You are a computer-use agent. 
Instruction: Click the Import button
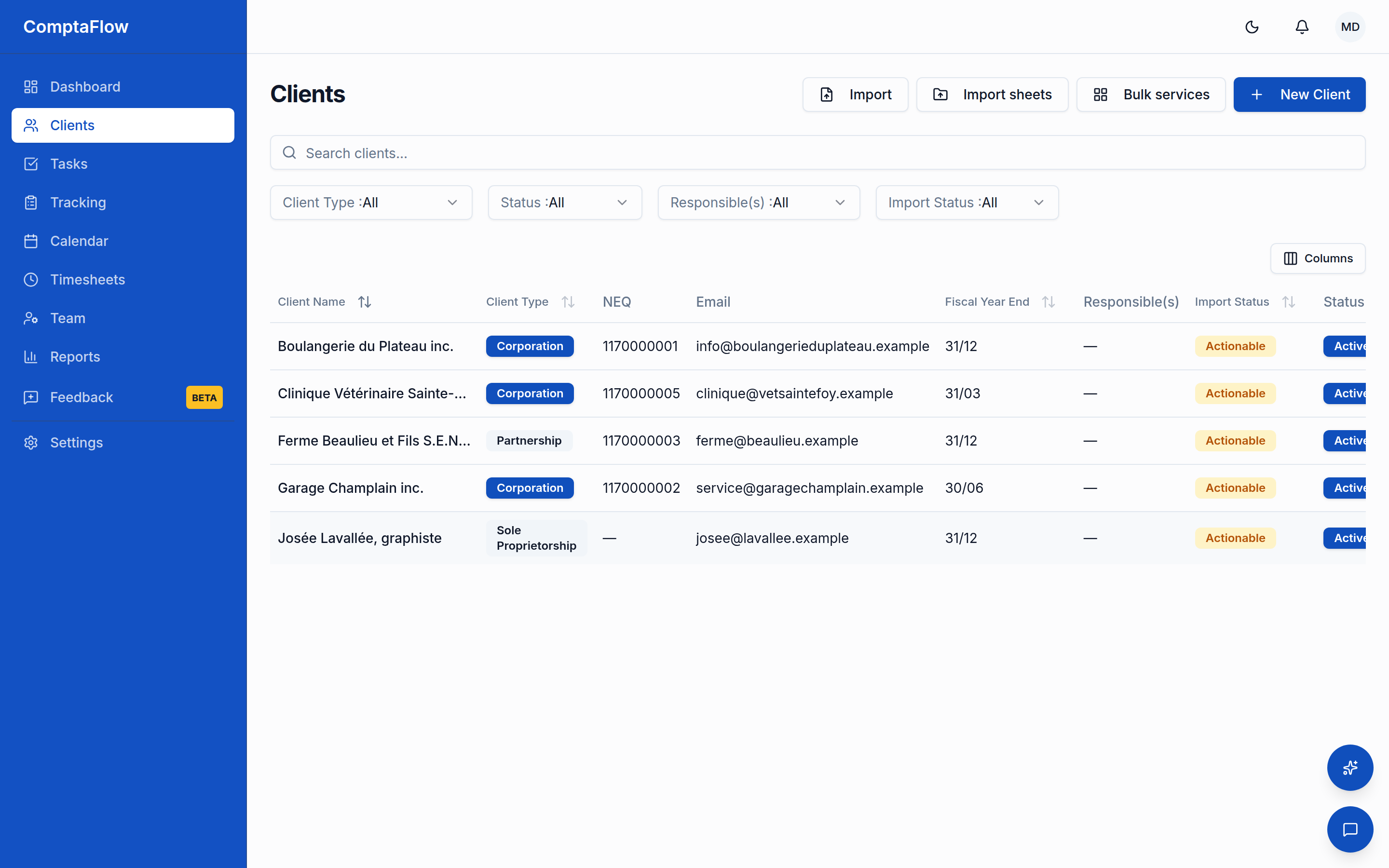pyautogui.click(x=855, y=94)
